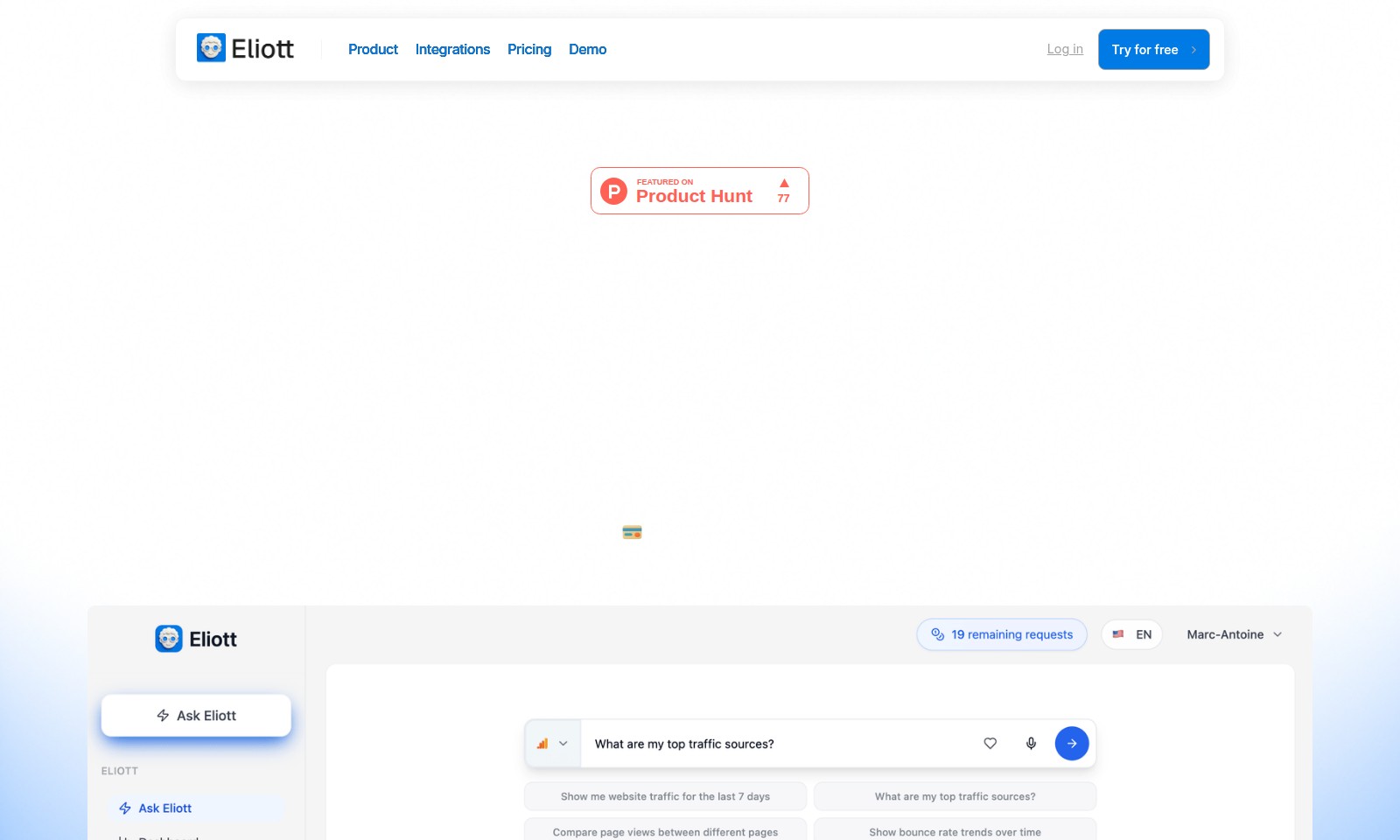Open the Demo link
1400x840 pixels.
coord(587,49)
